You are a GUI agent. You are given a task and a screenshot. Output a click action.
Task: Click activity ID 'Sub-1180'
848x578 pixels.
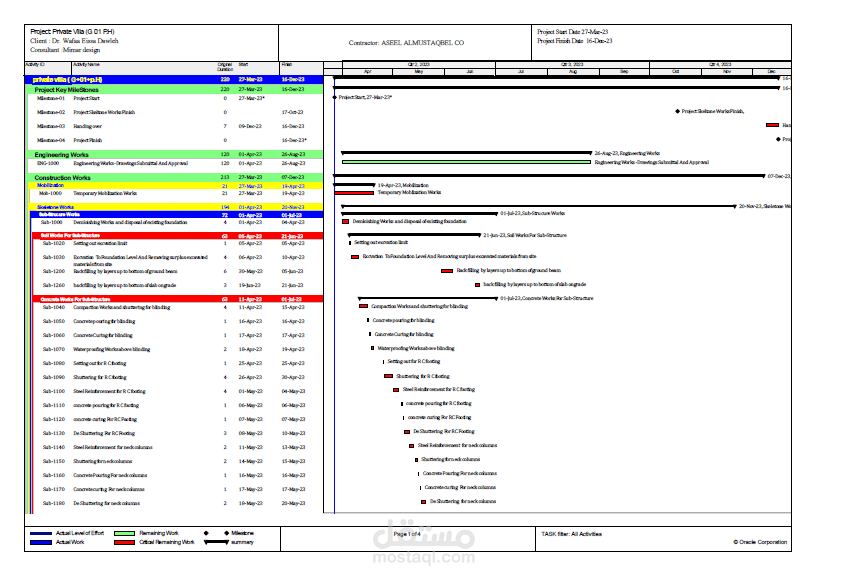[54, 503]
